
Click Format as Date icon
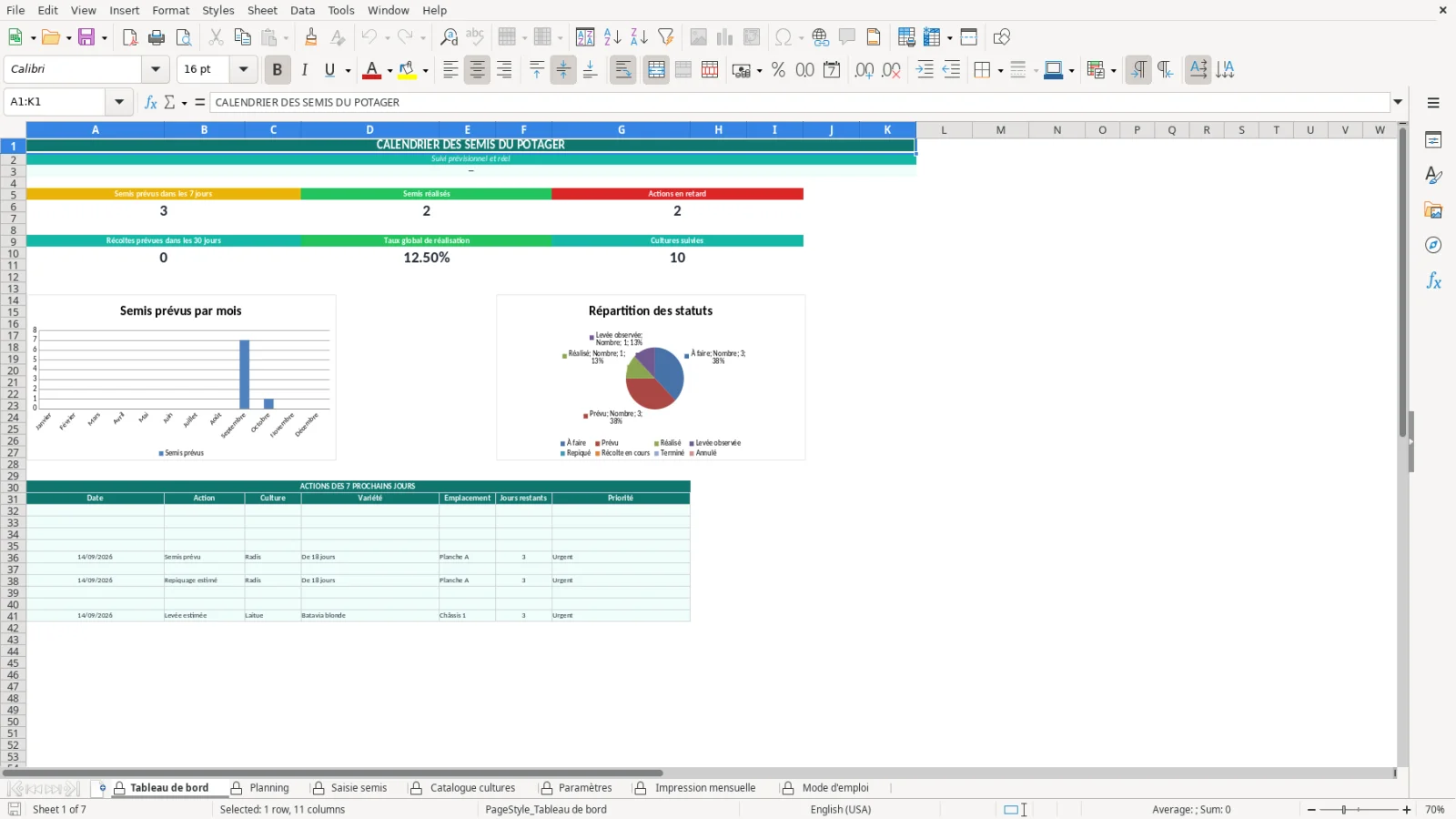click(832, 70)
